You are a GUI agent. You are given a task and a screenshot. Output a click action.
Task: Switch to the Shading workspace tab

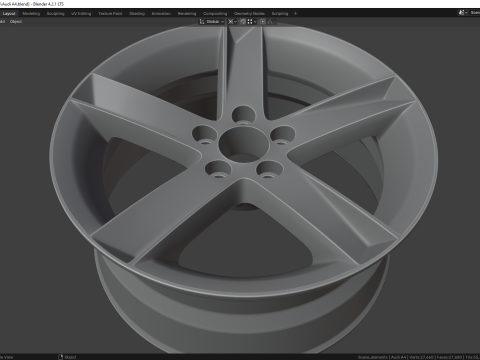point(137,14)
